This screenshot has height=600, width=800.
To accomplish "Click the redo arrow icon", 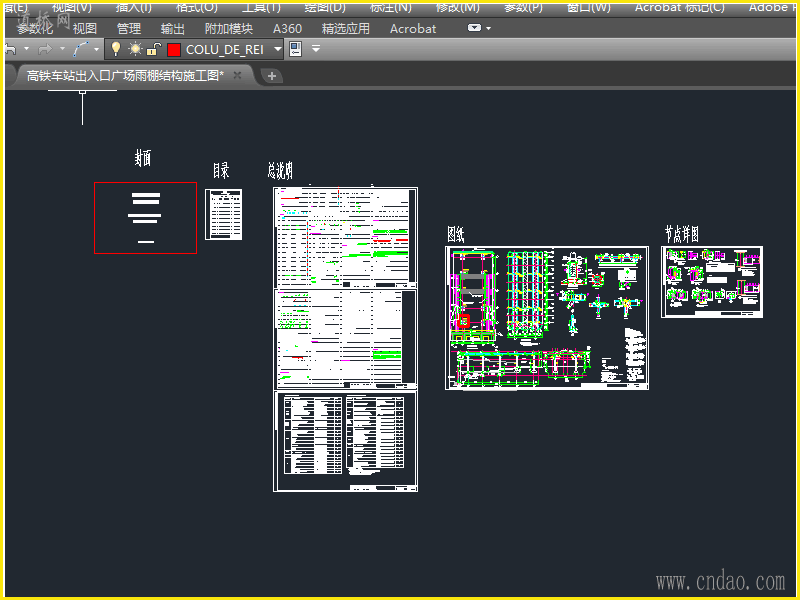I will pyautogui.click(x=44, y=49).
